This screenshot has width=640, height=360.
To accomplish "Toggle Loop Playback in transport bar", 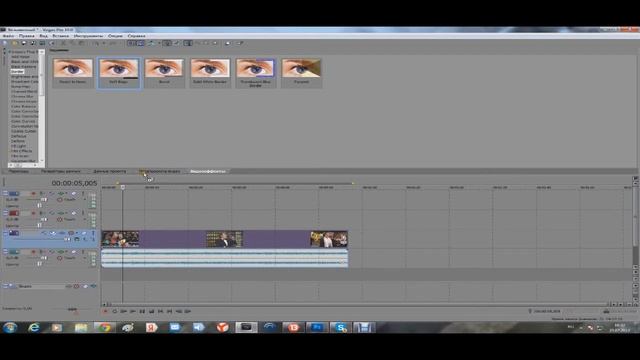I will point(115,311).
